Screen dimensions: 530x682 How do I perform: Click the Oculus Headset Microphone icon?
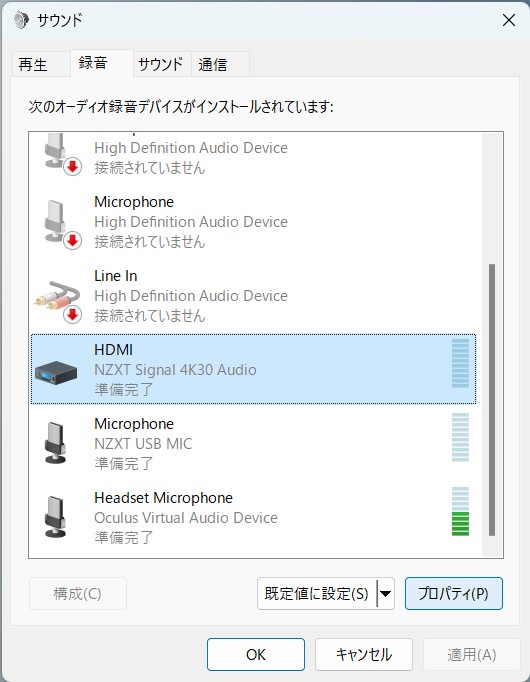coord(55,517)
